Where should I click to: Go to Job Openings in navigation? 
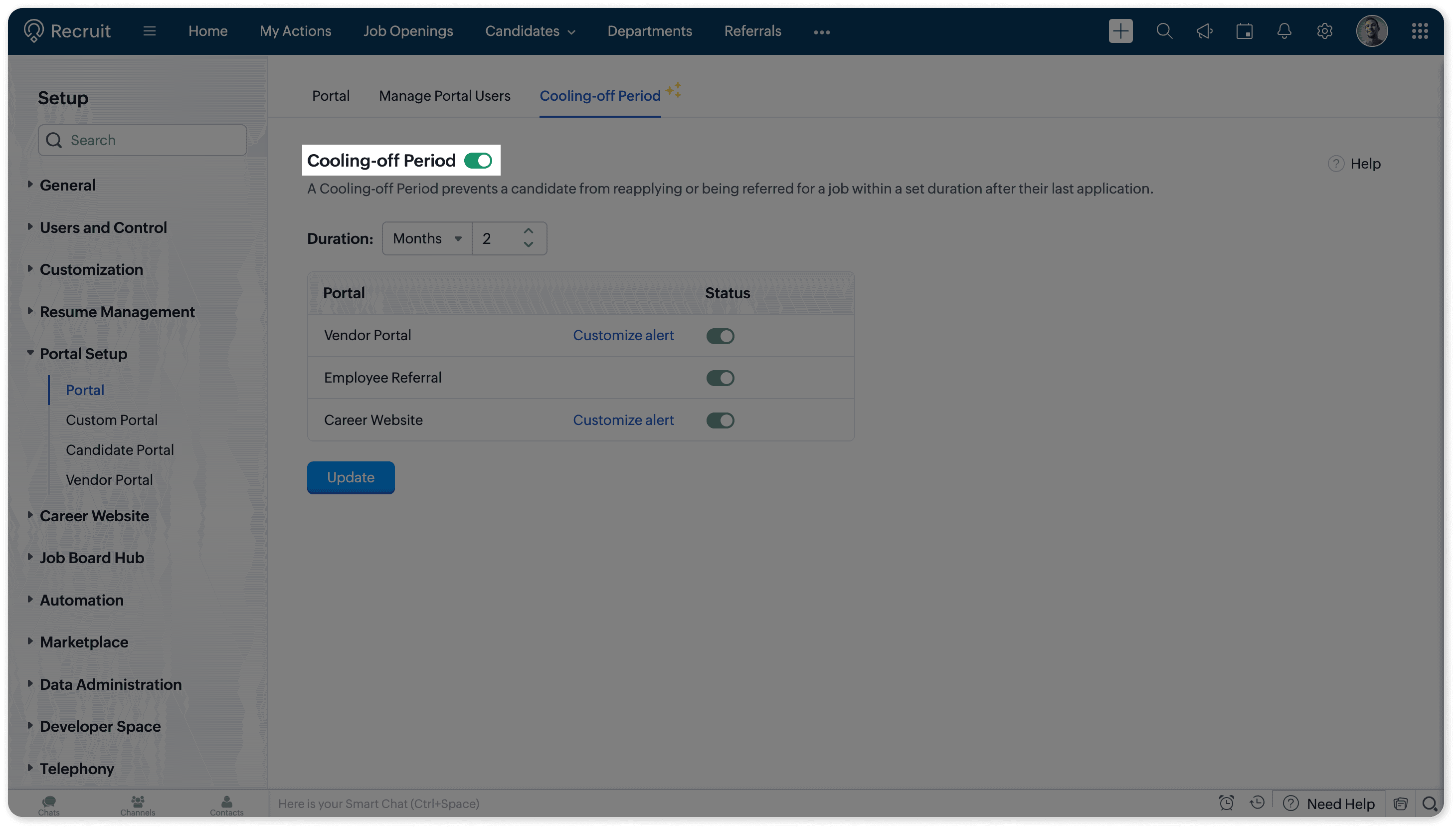tap(408, 31)
